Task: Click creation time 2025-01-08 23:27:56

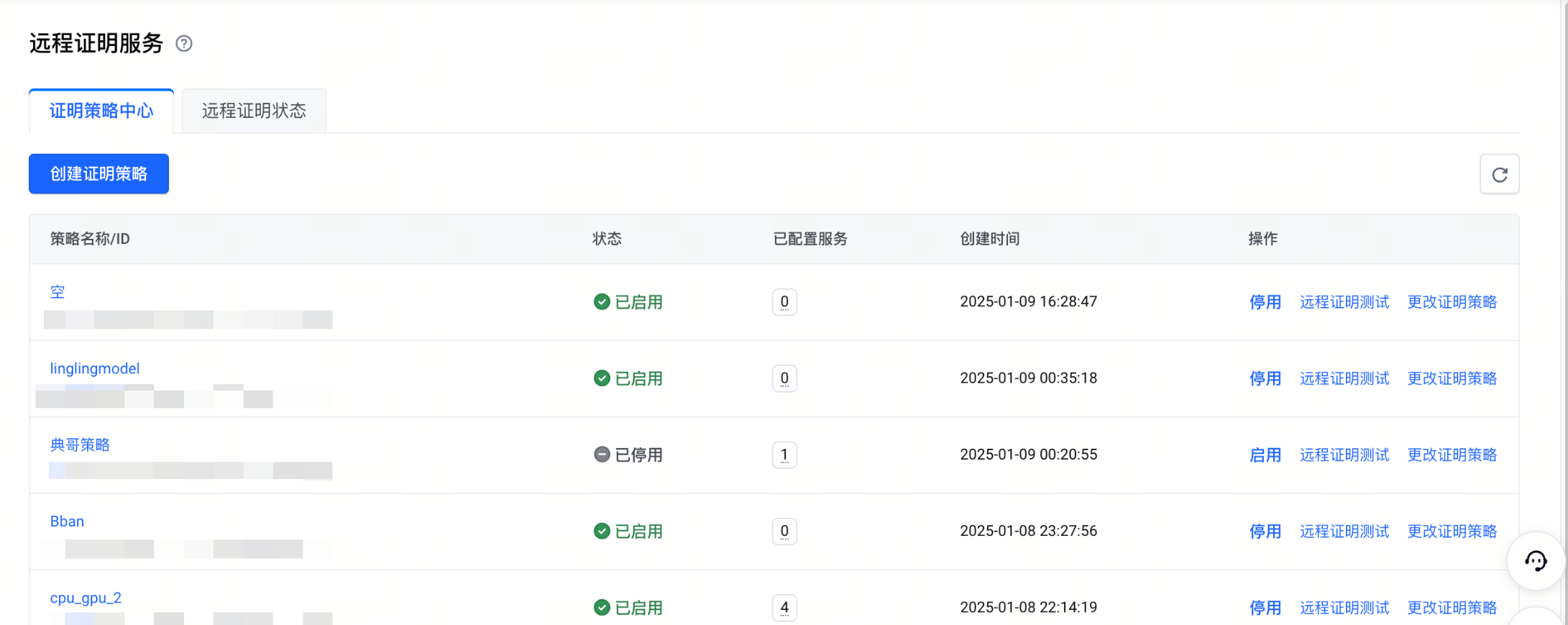Action: point(1029,531)
